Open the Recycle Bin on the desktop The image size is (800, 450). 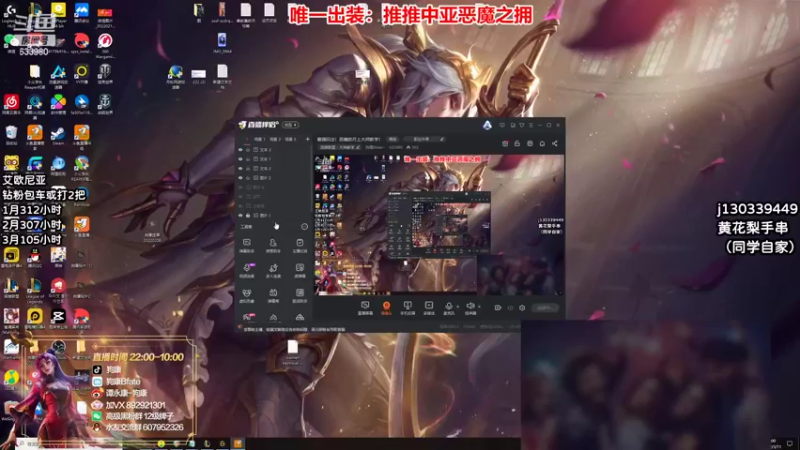(x=11, y=136)
